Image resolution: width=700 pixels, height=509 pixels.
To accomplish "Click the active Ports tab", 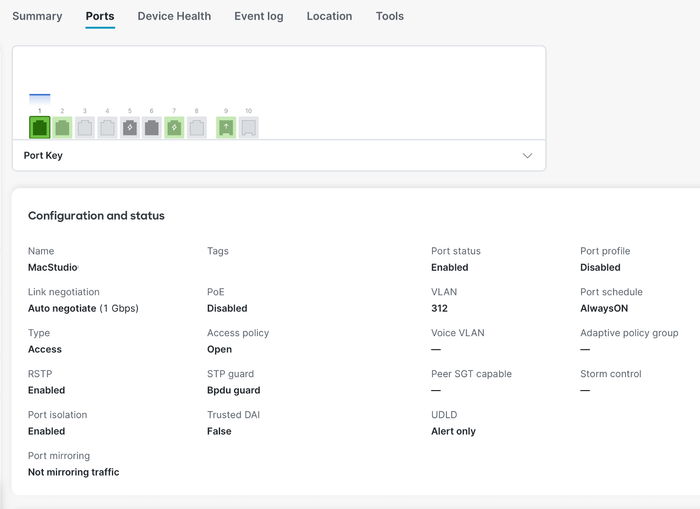I will (x=100, y=16).
